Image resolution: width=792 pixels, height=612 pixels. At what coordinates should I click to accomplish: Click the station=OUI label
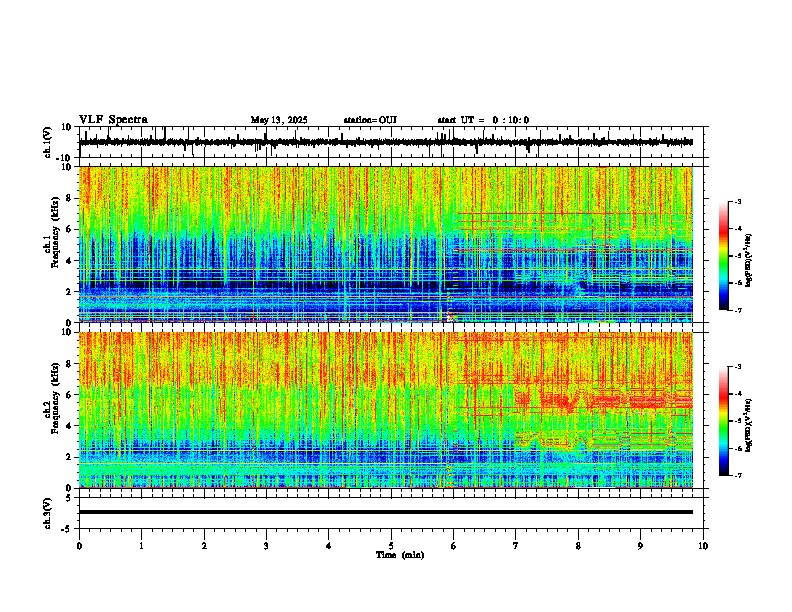370,120
